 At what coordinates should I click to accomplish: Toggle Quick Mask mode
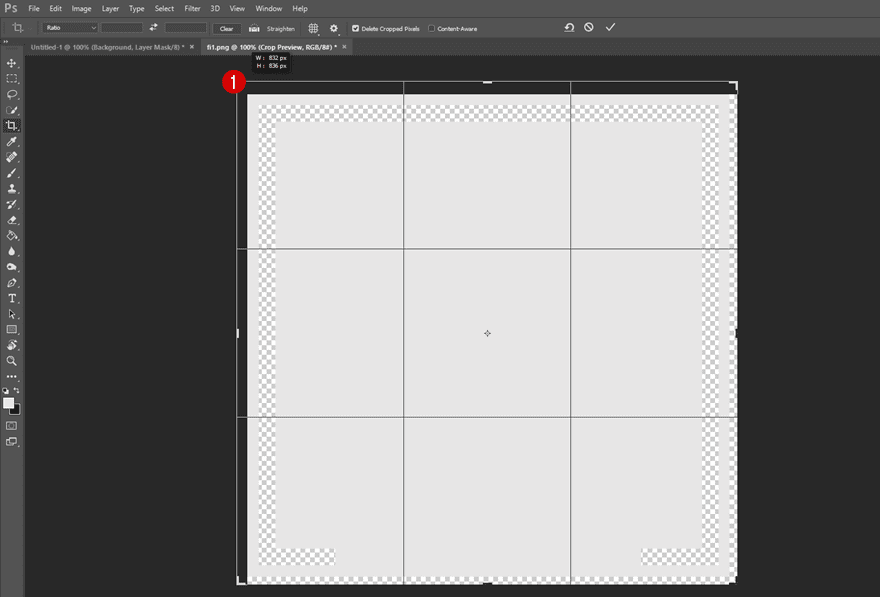11,426
